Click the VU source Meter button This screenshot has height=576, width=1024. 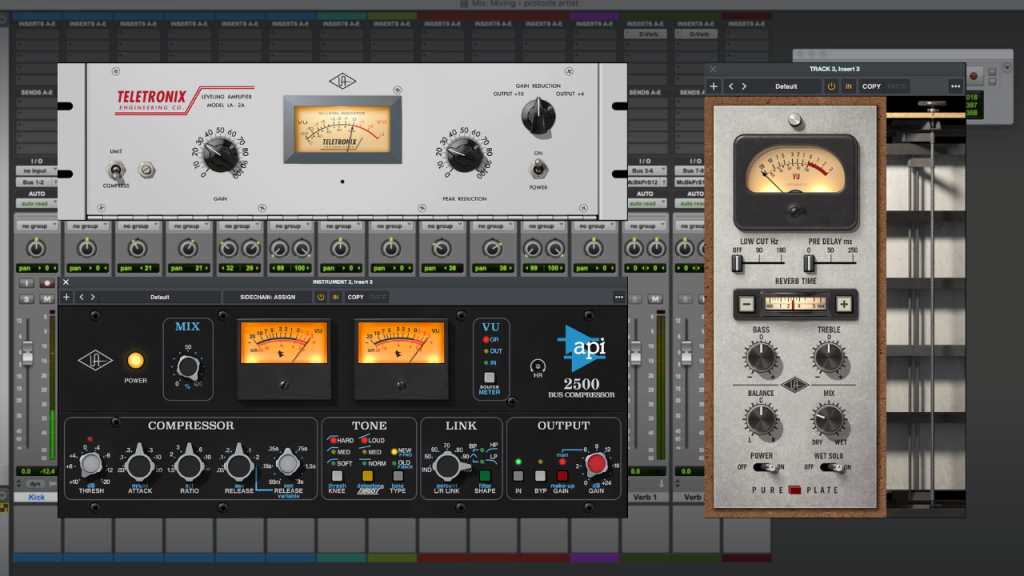(490, 378)
